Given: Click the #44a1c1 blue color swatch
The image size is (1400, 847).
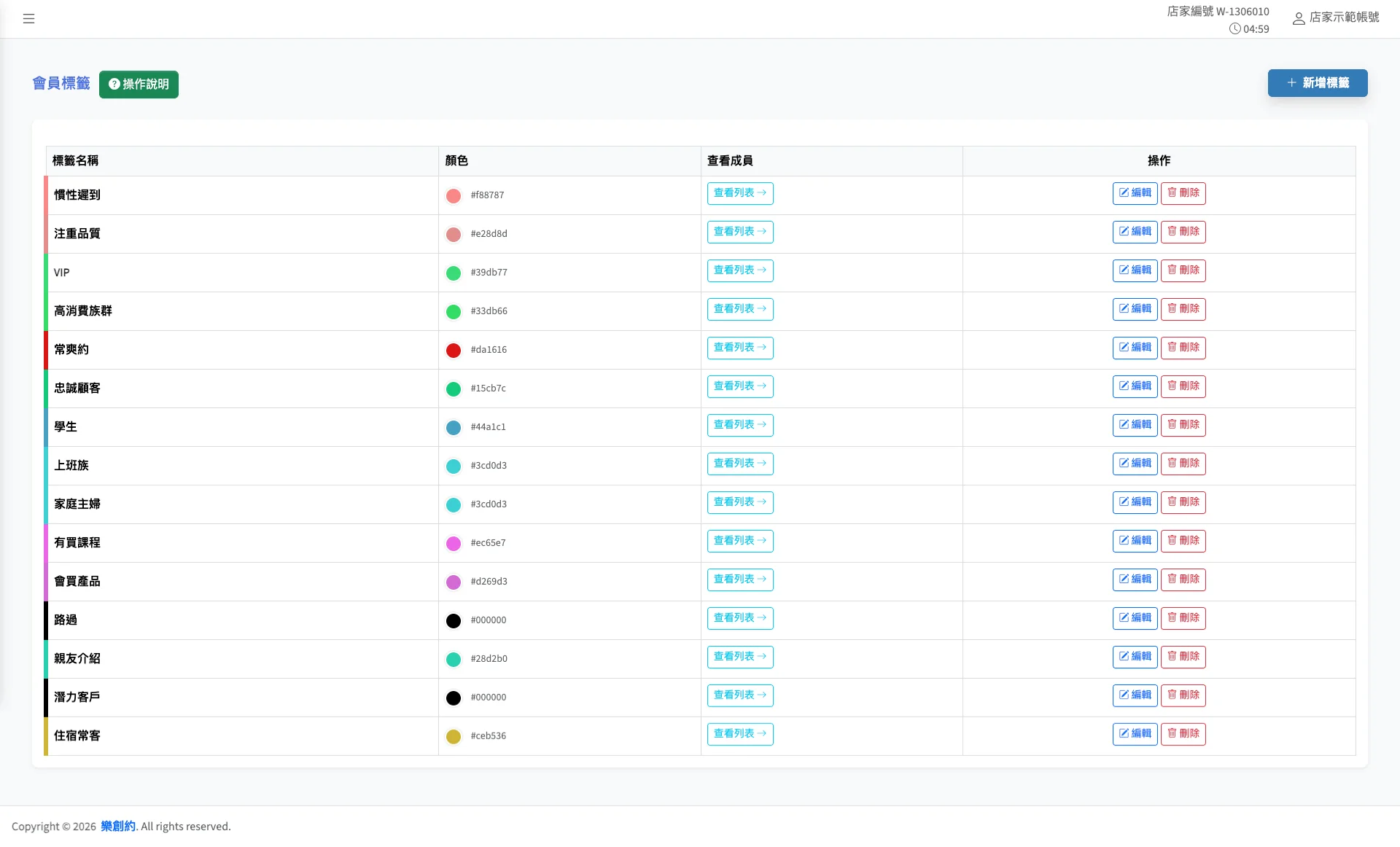Looking at the screenshot, I should (x=454, y=428).
